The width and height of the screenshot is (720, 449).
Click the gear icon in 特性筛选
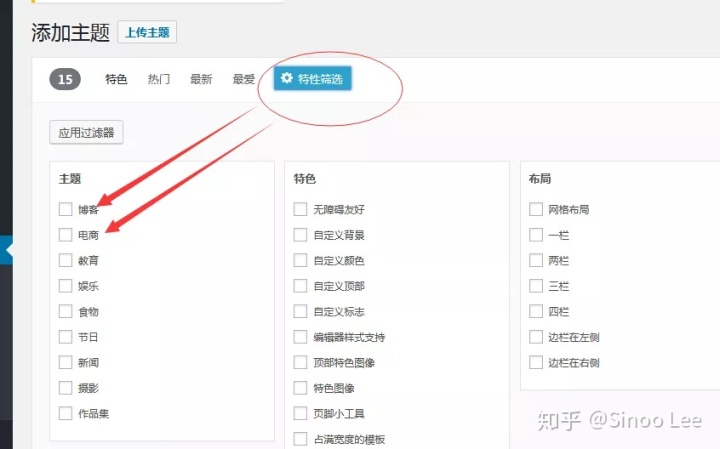(287, 78)
